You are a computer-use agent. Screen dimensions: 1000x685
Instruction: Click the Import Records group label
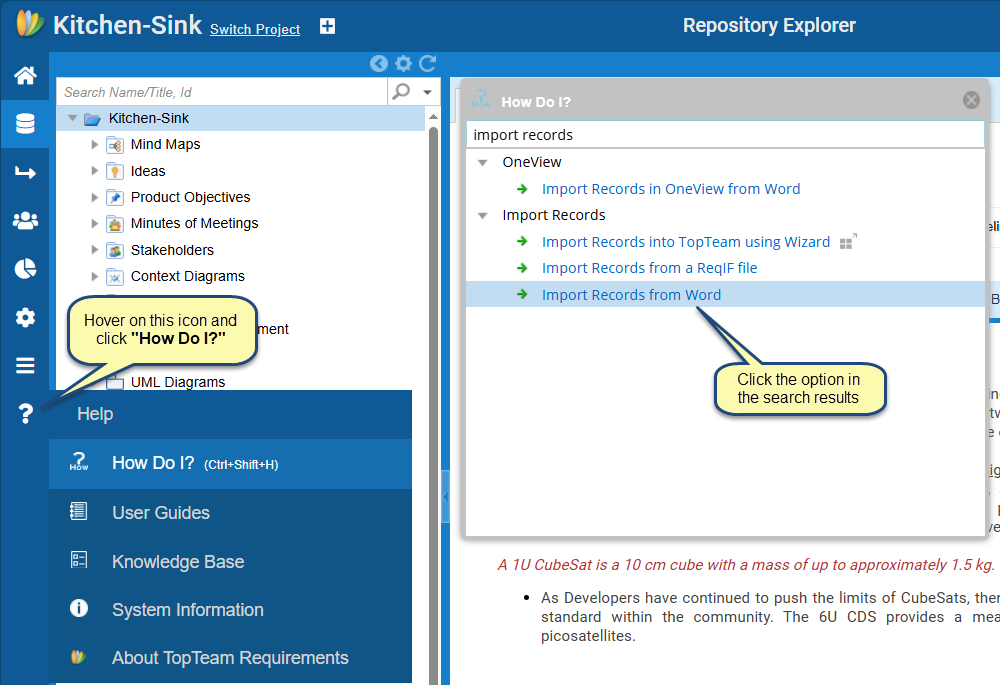click(554, 215)
